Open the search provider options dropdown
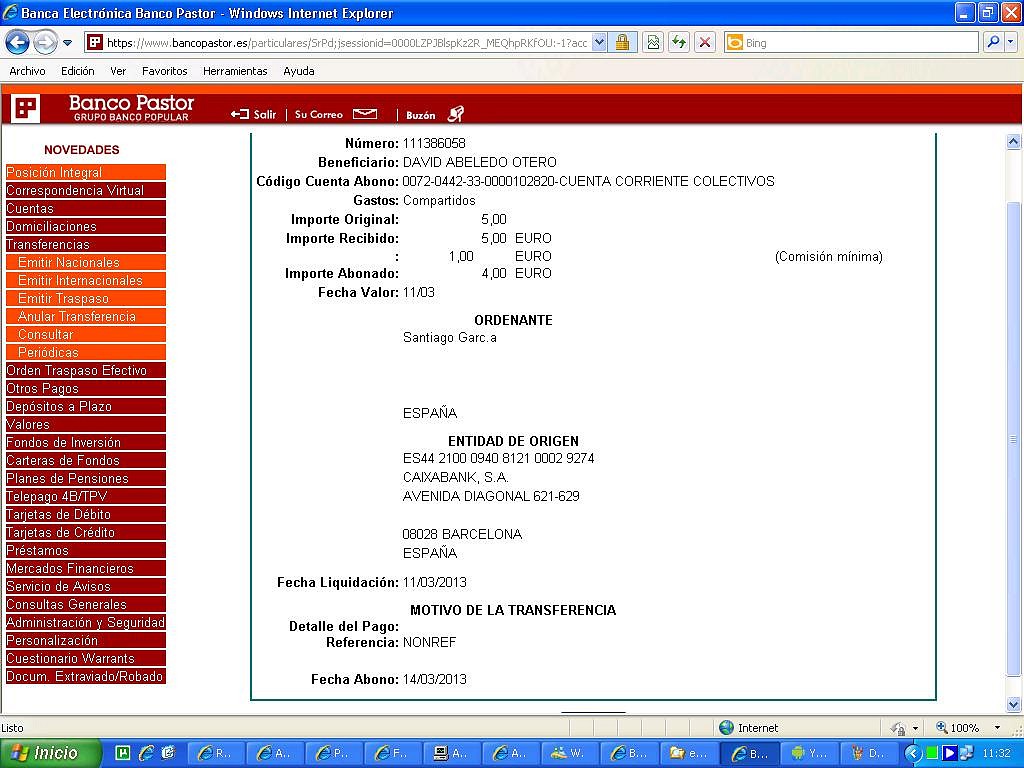The image size is (1024, 768). point(1011,43)
